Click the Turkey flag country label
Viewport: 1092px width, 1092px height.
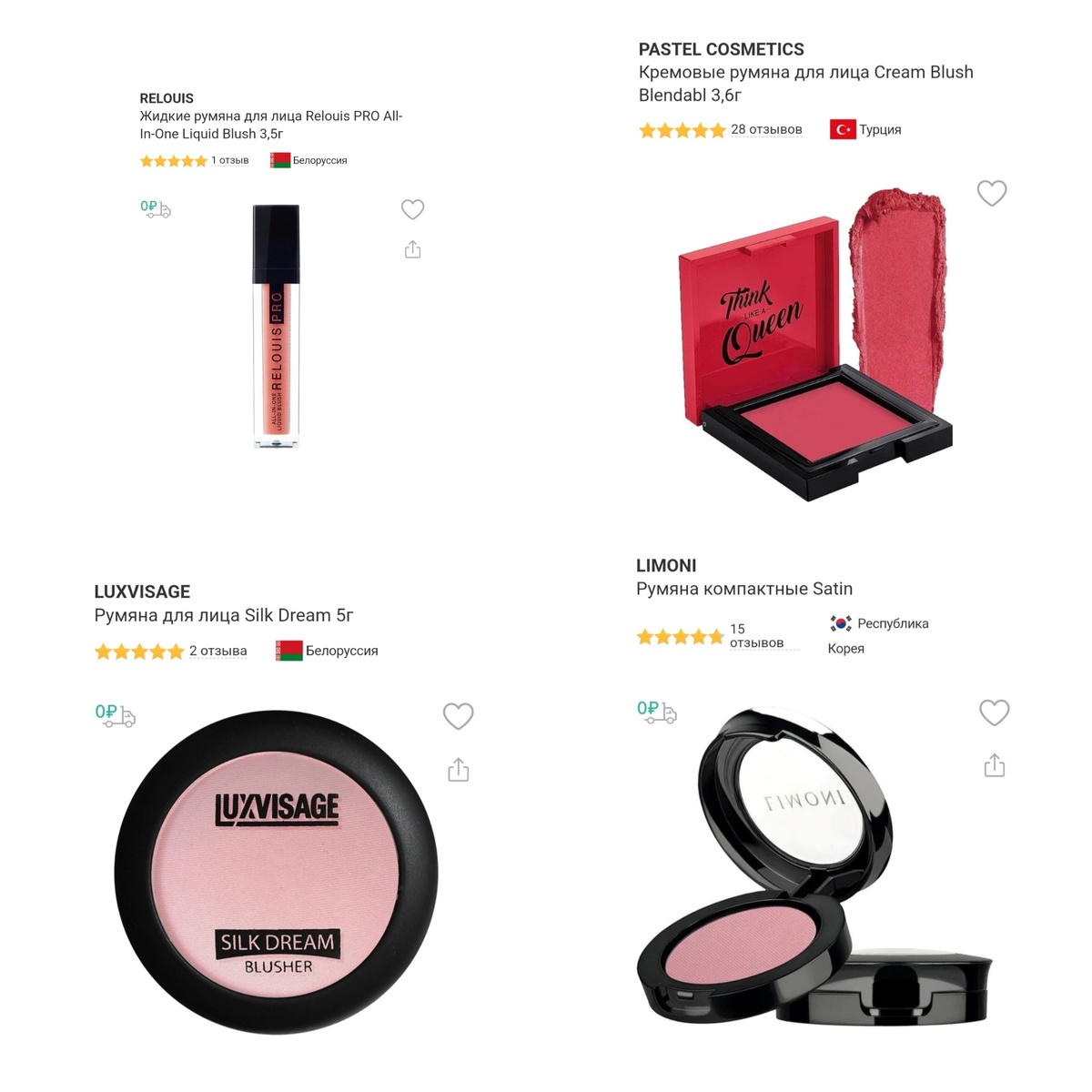(865, 129)
